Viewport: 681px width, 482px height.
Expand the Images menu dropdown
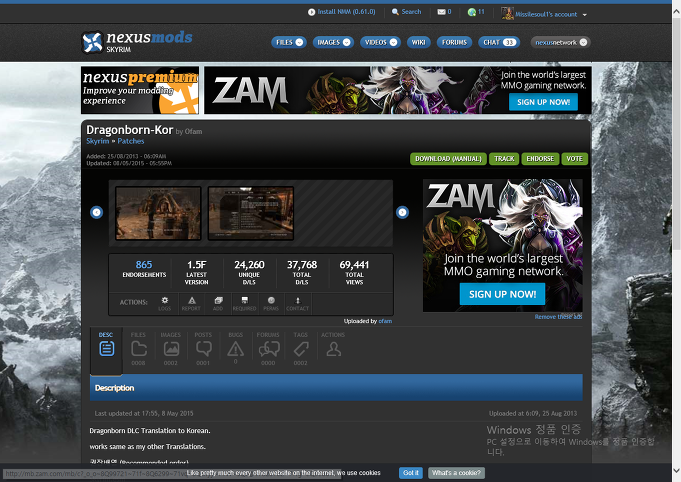click(x=347, y=42)
